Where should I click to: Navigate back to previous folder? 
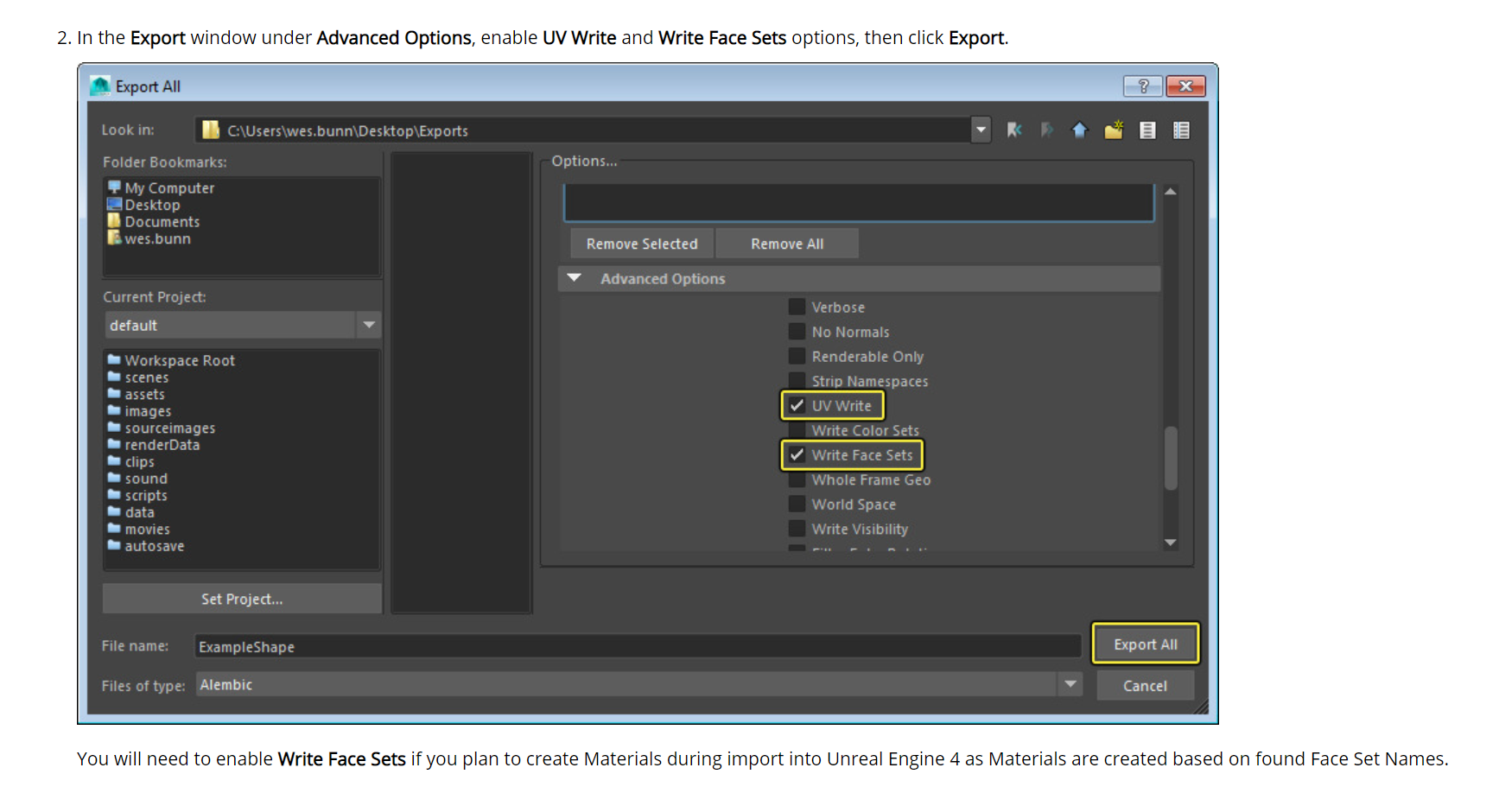pyautogui.click(x=1014, y=130)
